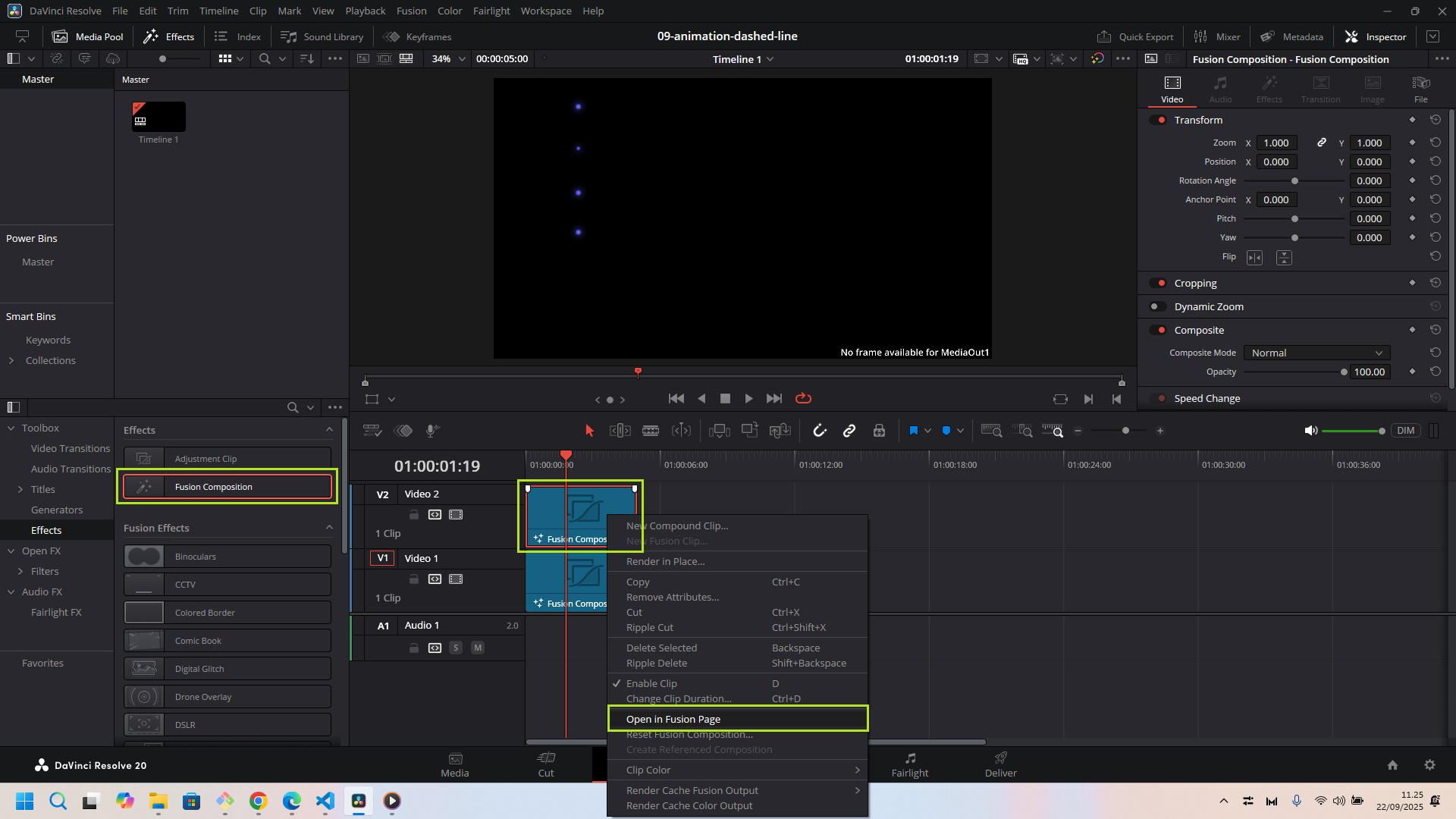The height and width of the screenshot is (819, 1456).
Task: Toggle the timeline snapping magnet icon
Action: point(820,431)
